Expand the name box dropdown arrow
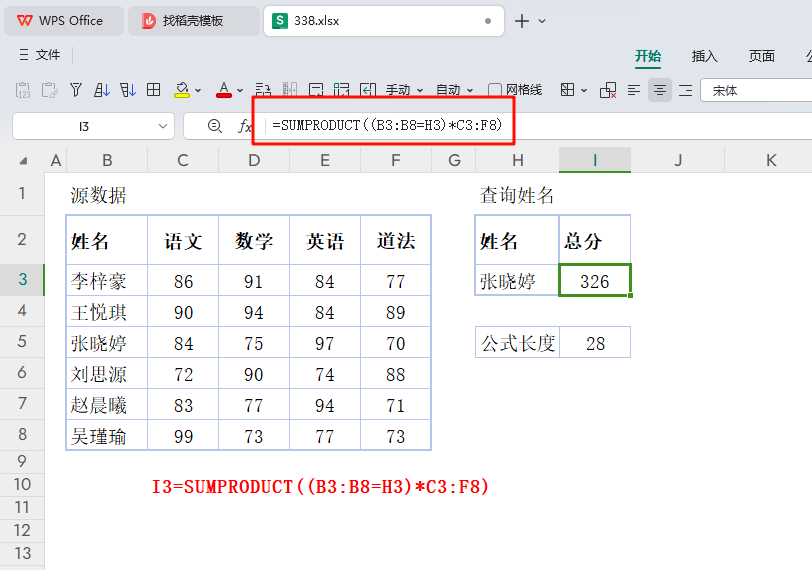The image size is (812, 570). 163,126
